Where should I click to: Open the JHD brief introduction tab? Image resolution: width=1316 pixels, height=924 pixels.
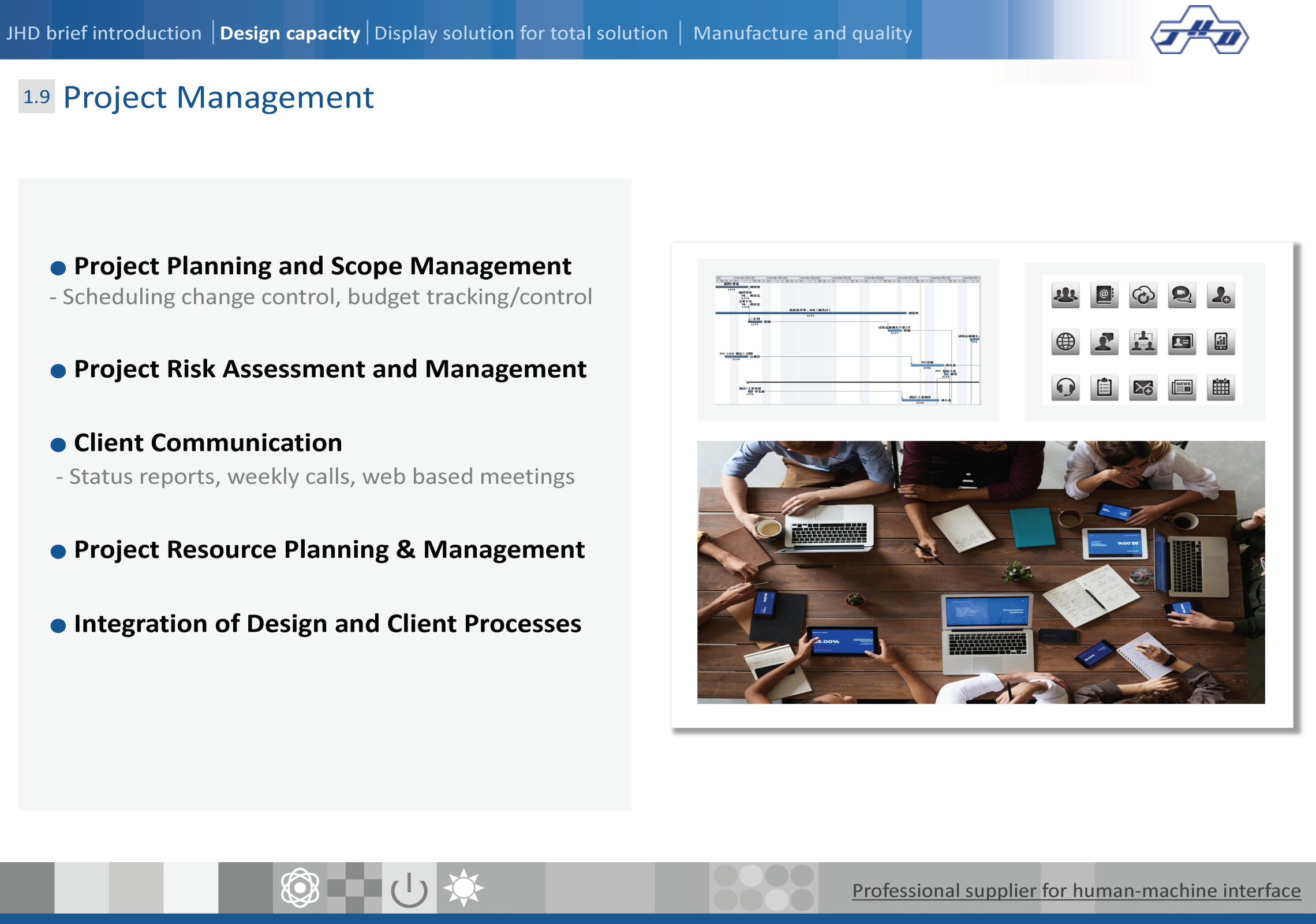tap(104, 33)
